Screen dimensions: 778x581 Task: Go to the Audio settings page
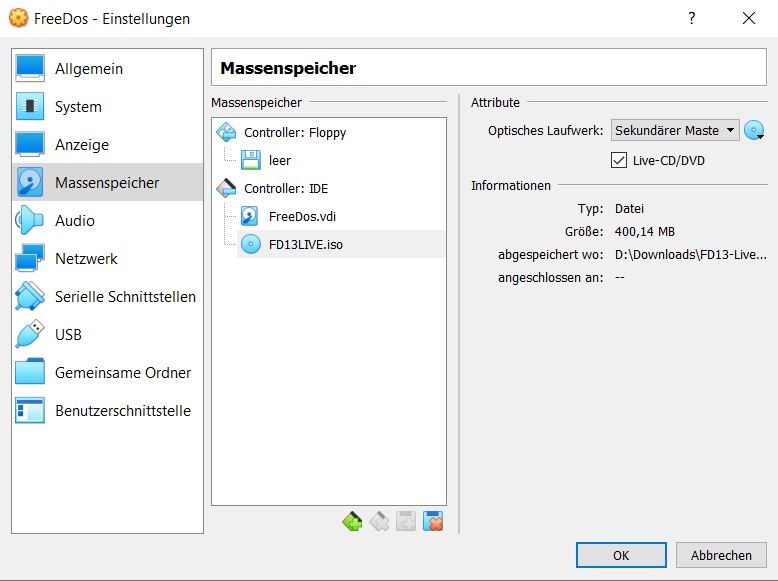point(107,220)
